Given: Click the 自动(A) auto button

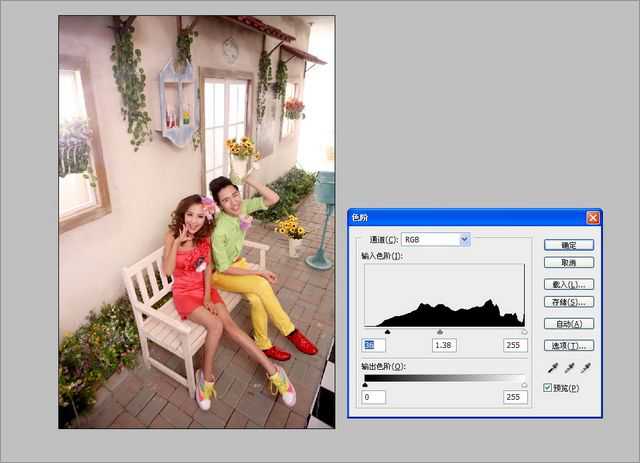Looking at the screenshot, I should [569, 324].
